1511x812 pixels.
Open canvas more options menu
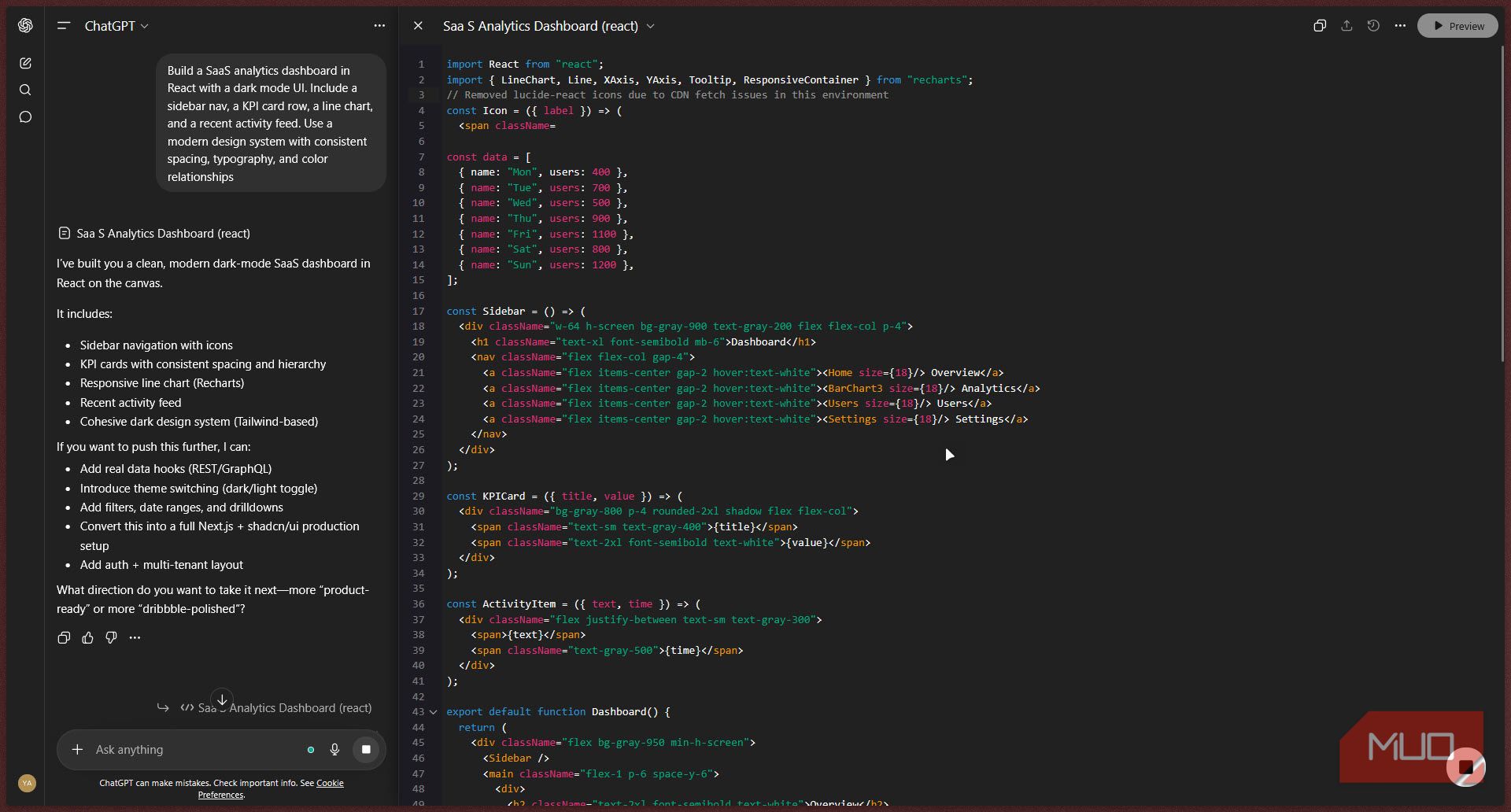[x=1400, y=26]
